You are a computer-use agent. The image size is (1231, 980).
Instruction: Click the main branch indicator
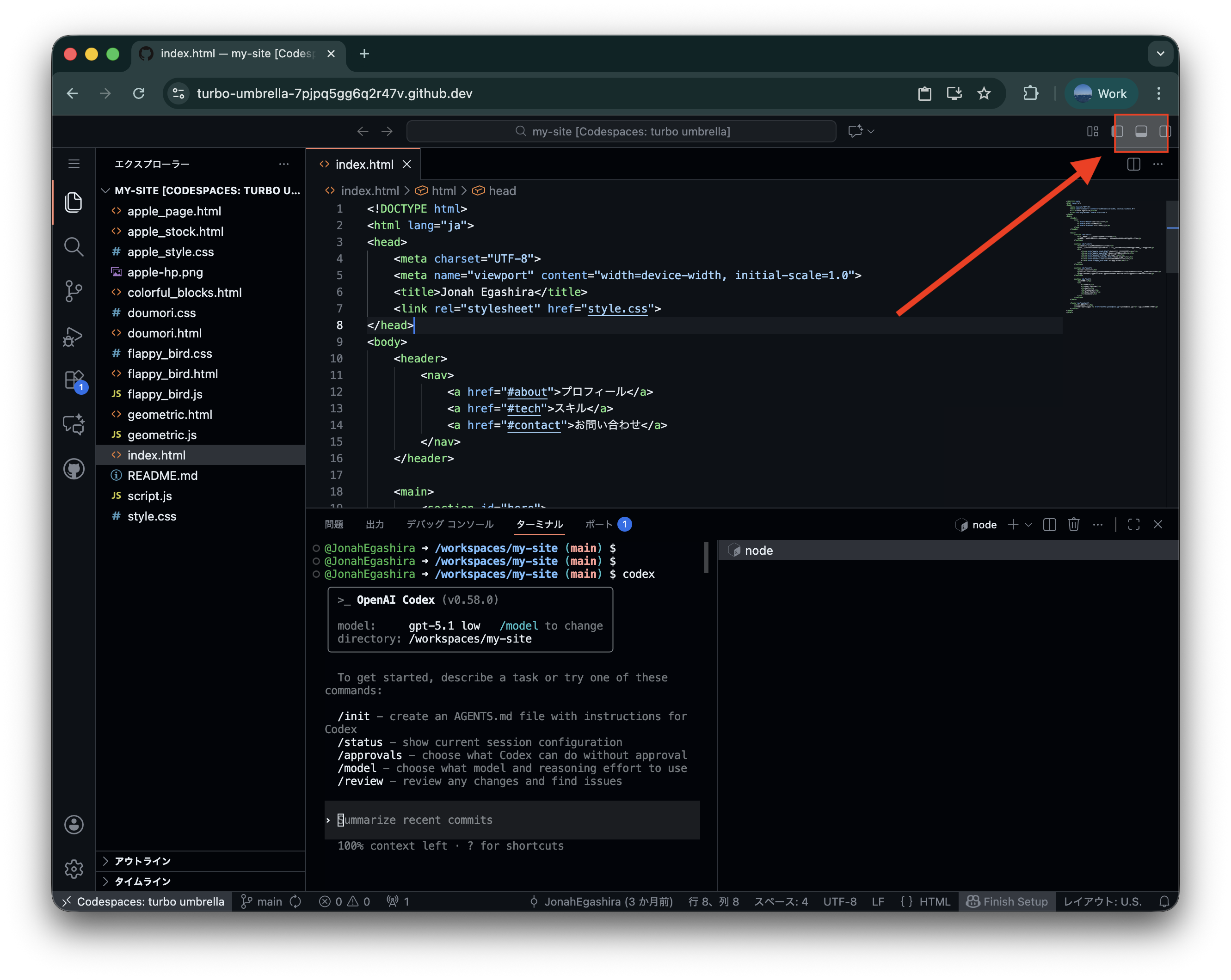point(263,901)
